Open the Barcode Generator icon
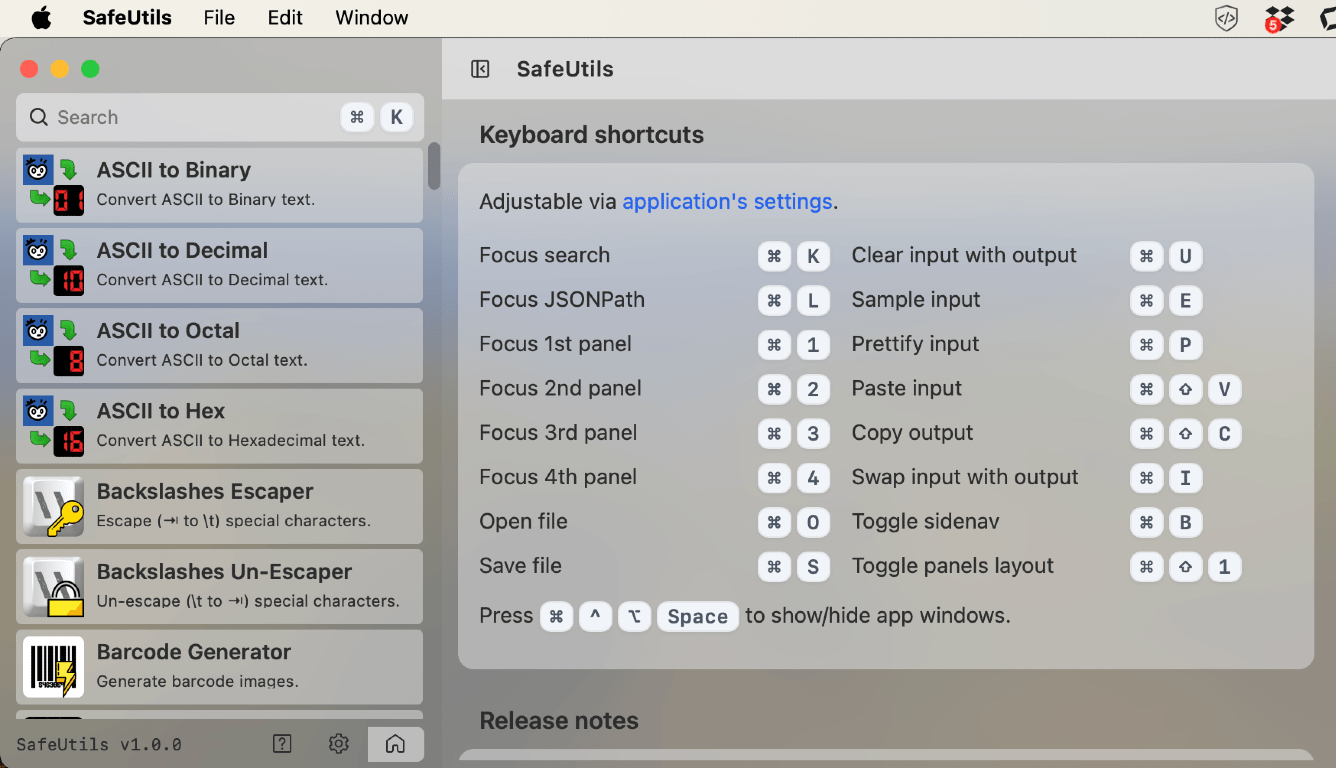1336x768 pixels. [x=54, y=666]
